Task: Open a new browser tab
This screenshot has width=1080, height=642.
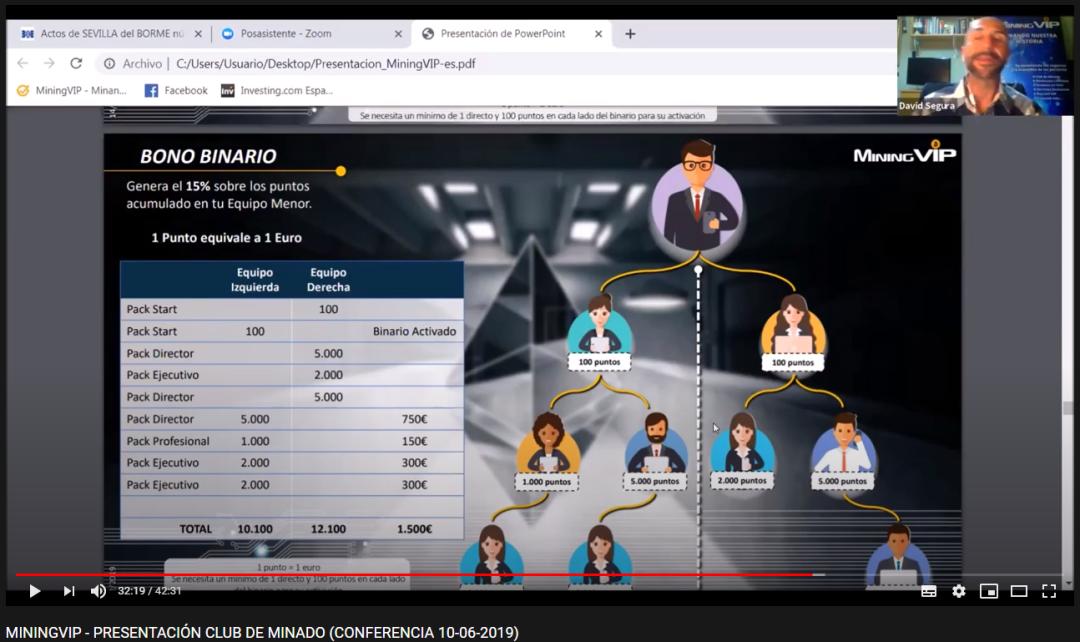Action: [x=630, y=34]
